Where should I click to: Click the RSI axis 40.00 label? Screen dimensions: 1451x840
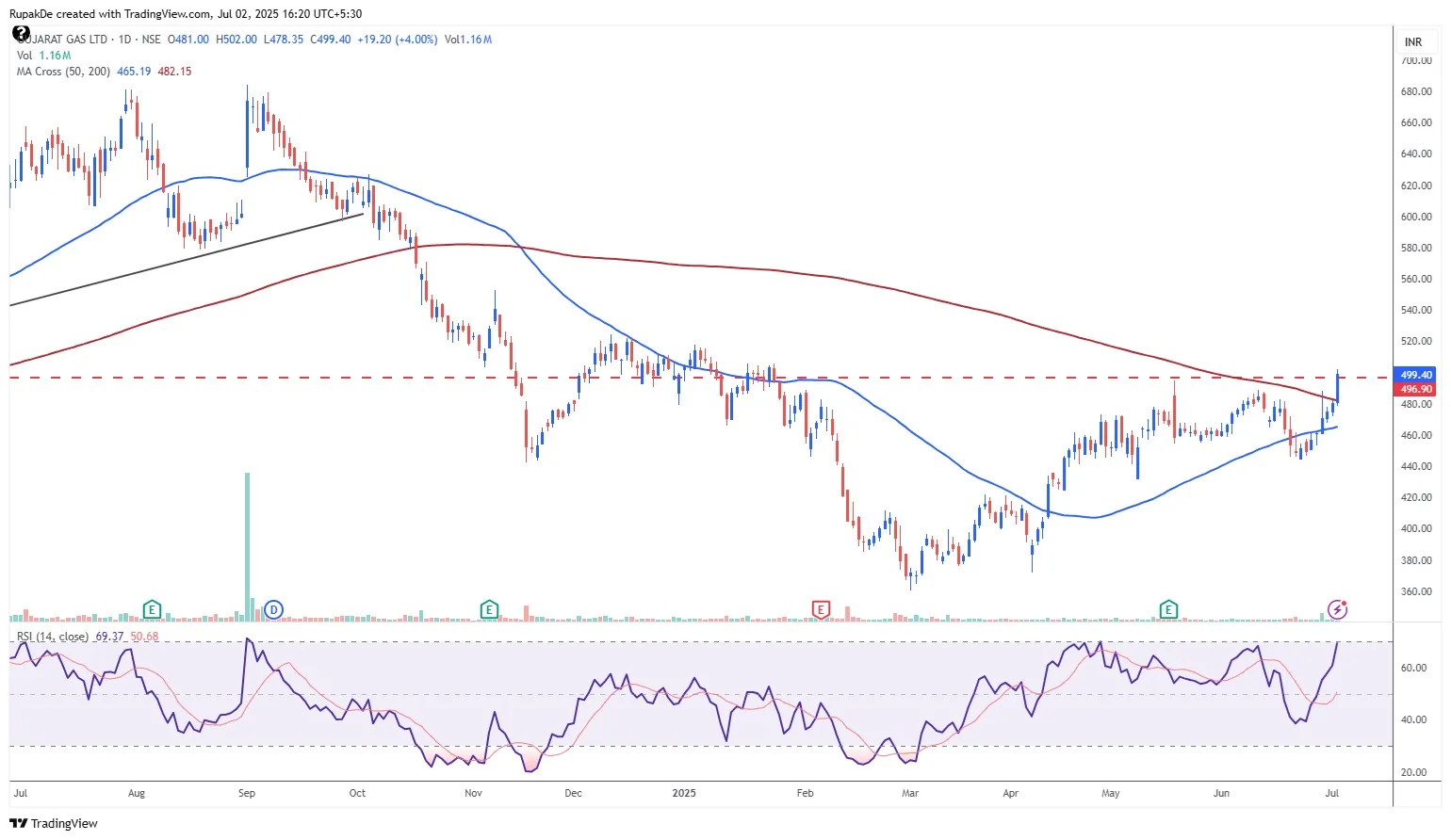point(1413,719)
